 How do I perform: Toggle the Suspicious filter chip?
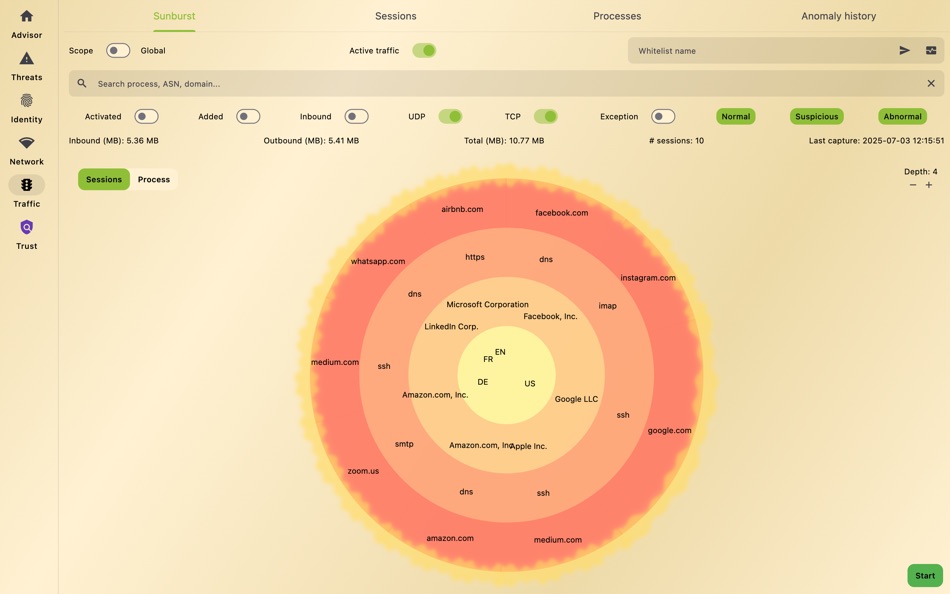click(x=817, y=116)
